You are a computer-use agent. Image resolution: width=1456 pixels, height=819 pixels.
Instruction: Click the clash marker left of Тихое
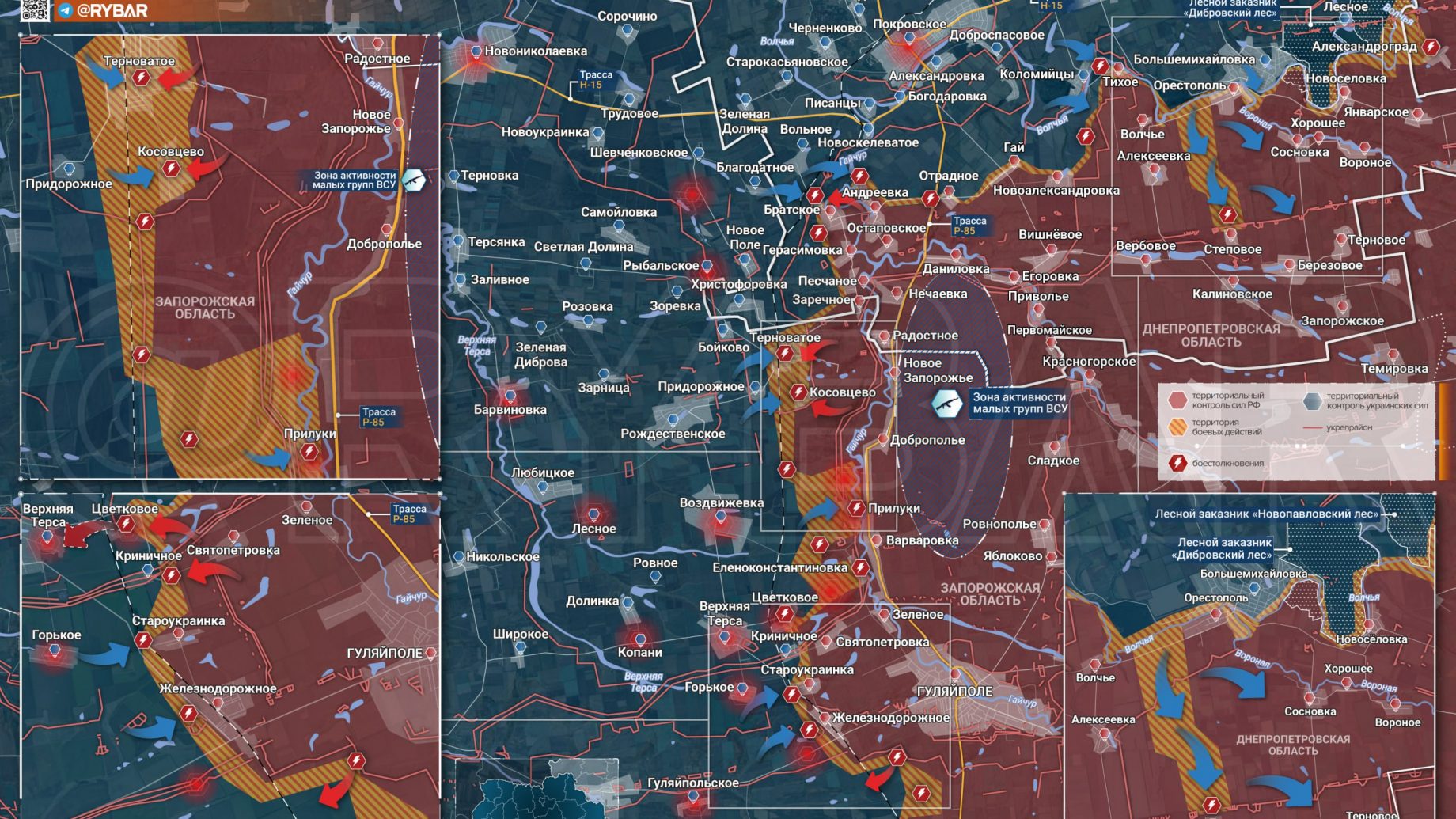pos(1100,66)
